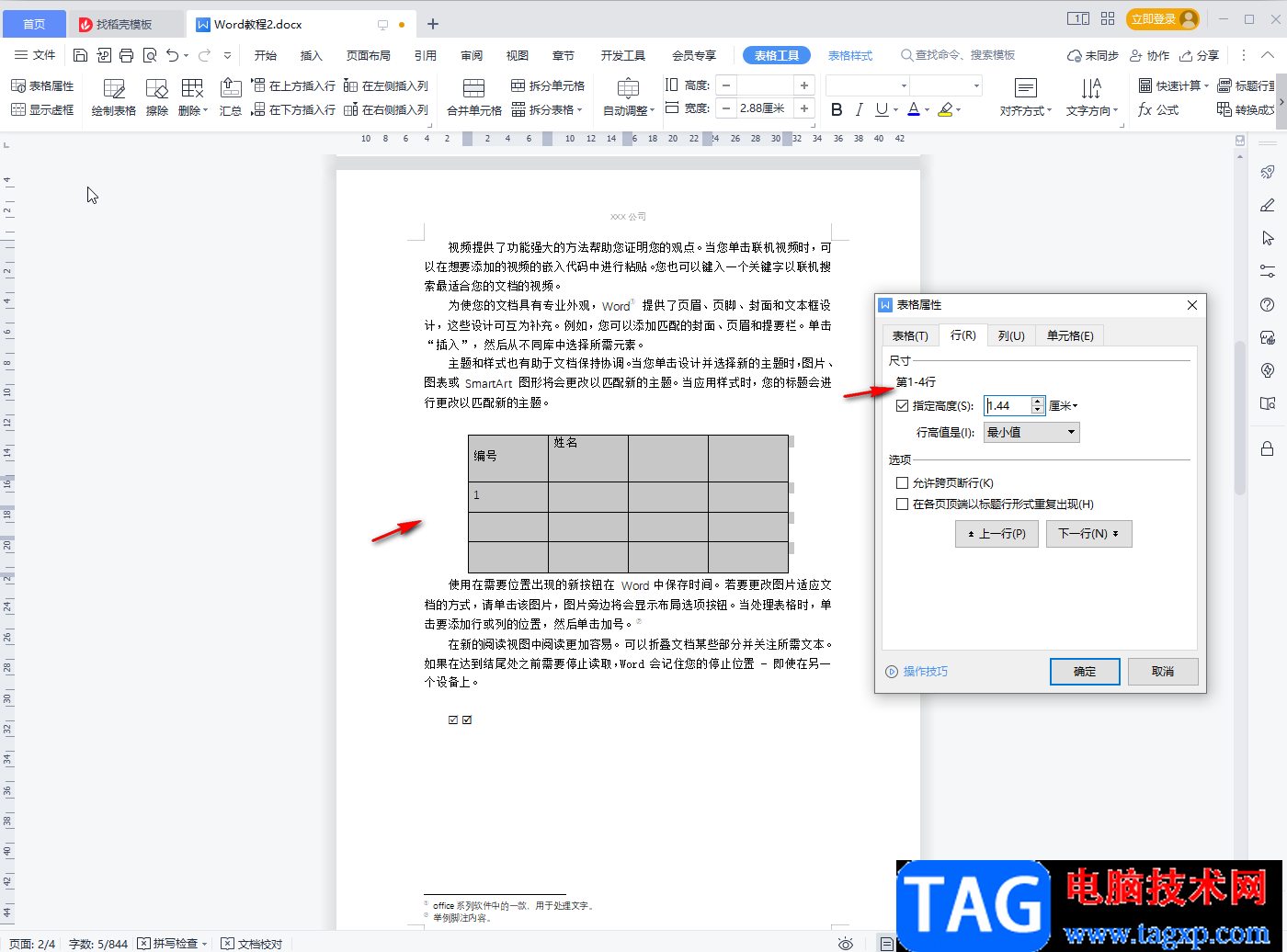Click 合并单元格 merge cells

[x=474, y=97]
